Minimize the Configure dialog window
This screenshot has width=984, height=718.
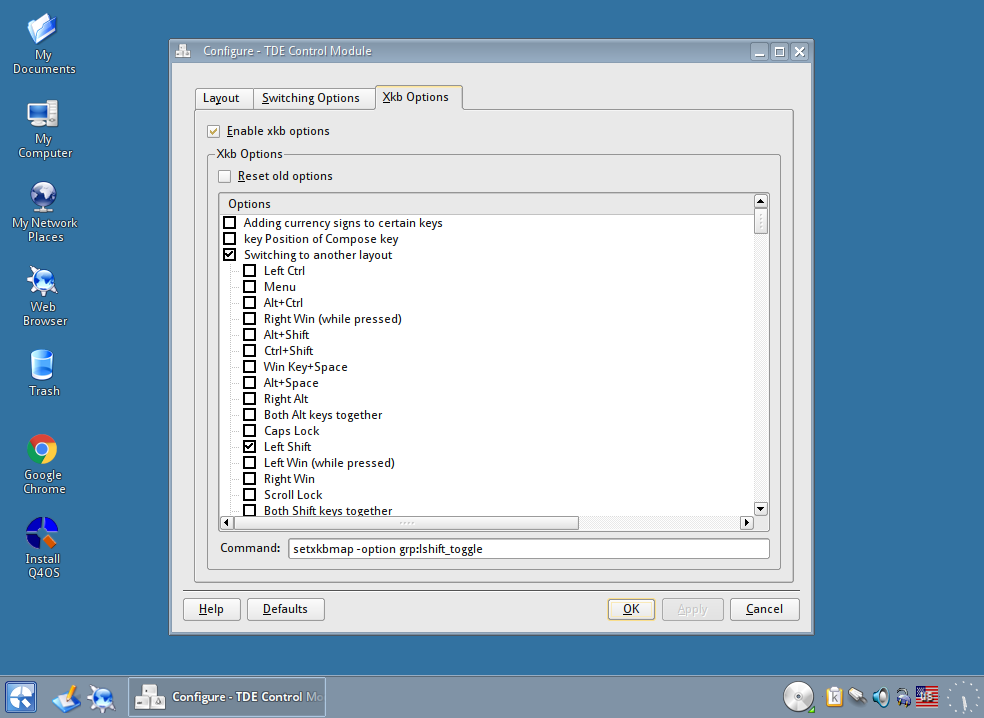[x=759, y=51]
